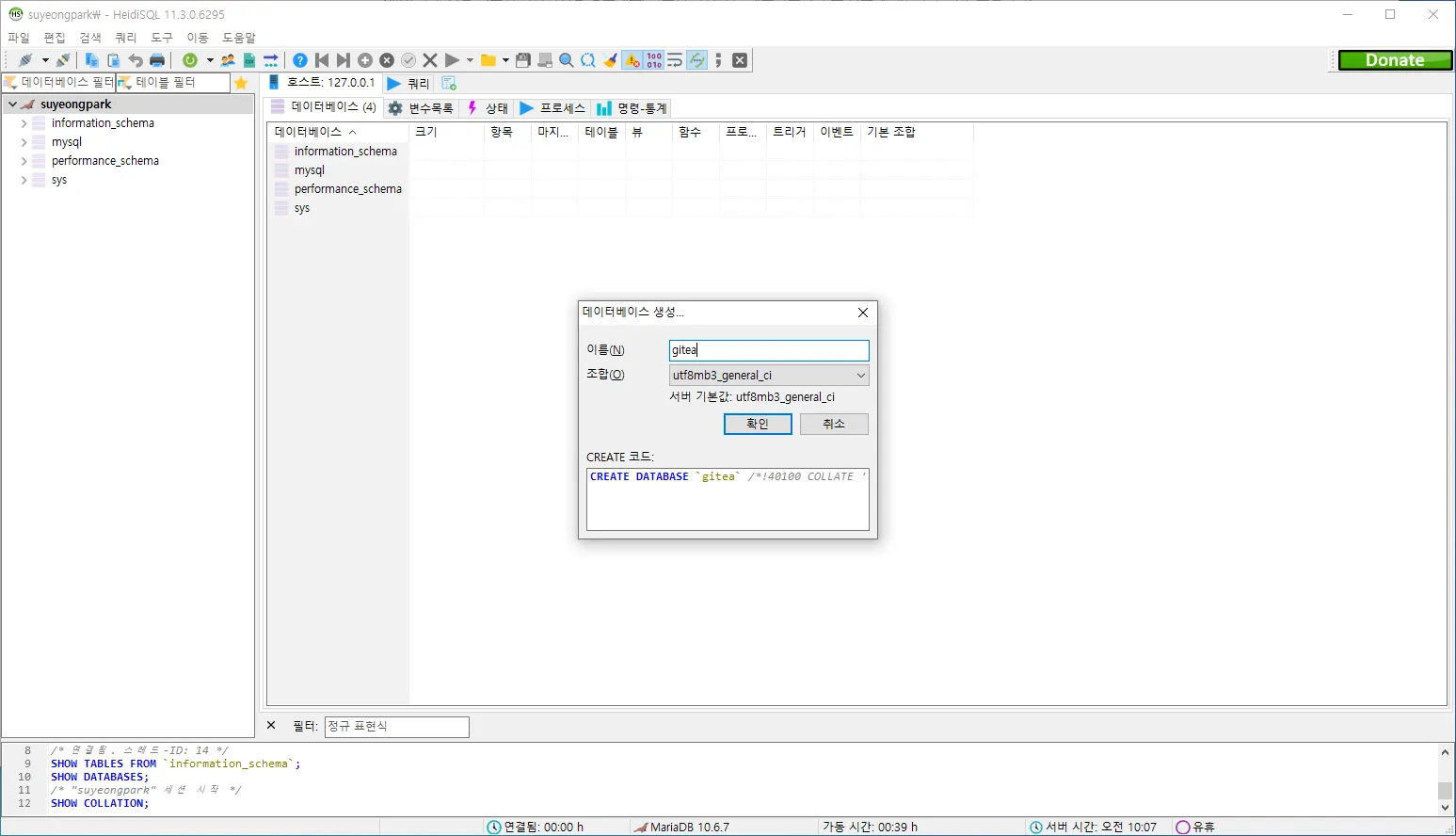Toggle the highlighted link icon beside wrap lines
1456x836 pixels.
[697, 60]
